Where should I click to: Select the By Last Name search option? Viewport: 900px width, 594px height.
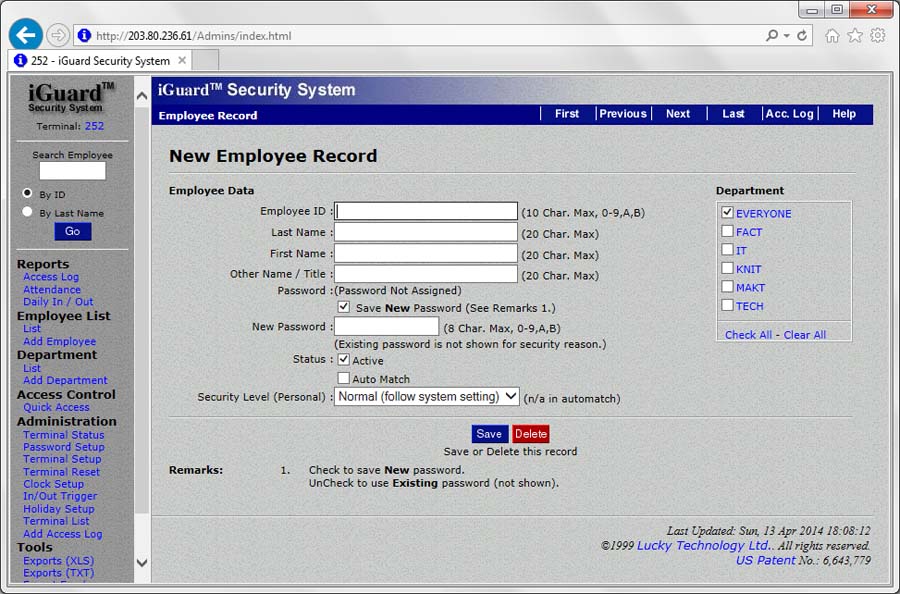pos(27,212)
